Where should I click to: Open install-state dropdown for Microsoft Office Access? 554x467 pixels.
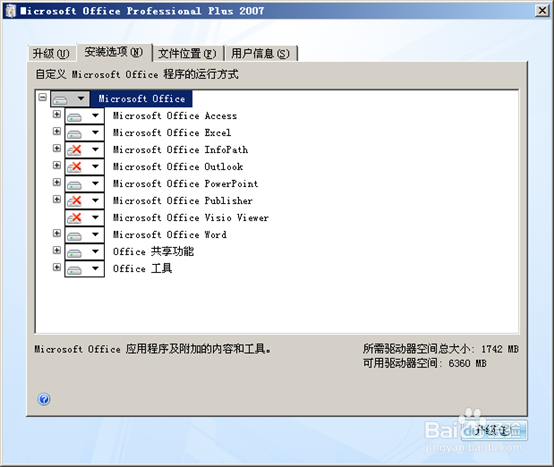tap(84, 116)
